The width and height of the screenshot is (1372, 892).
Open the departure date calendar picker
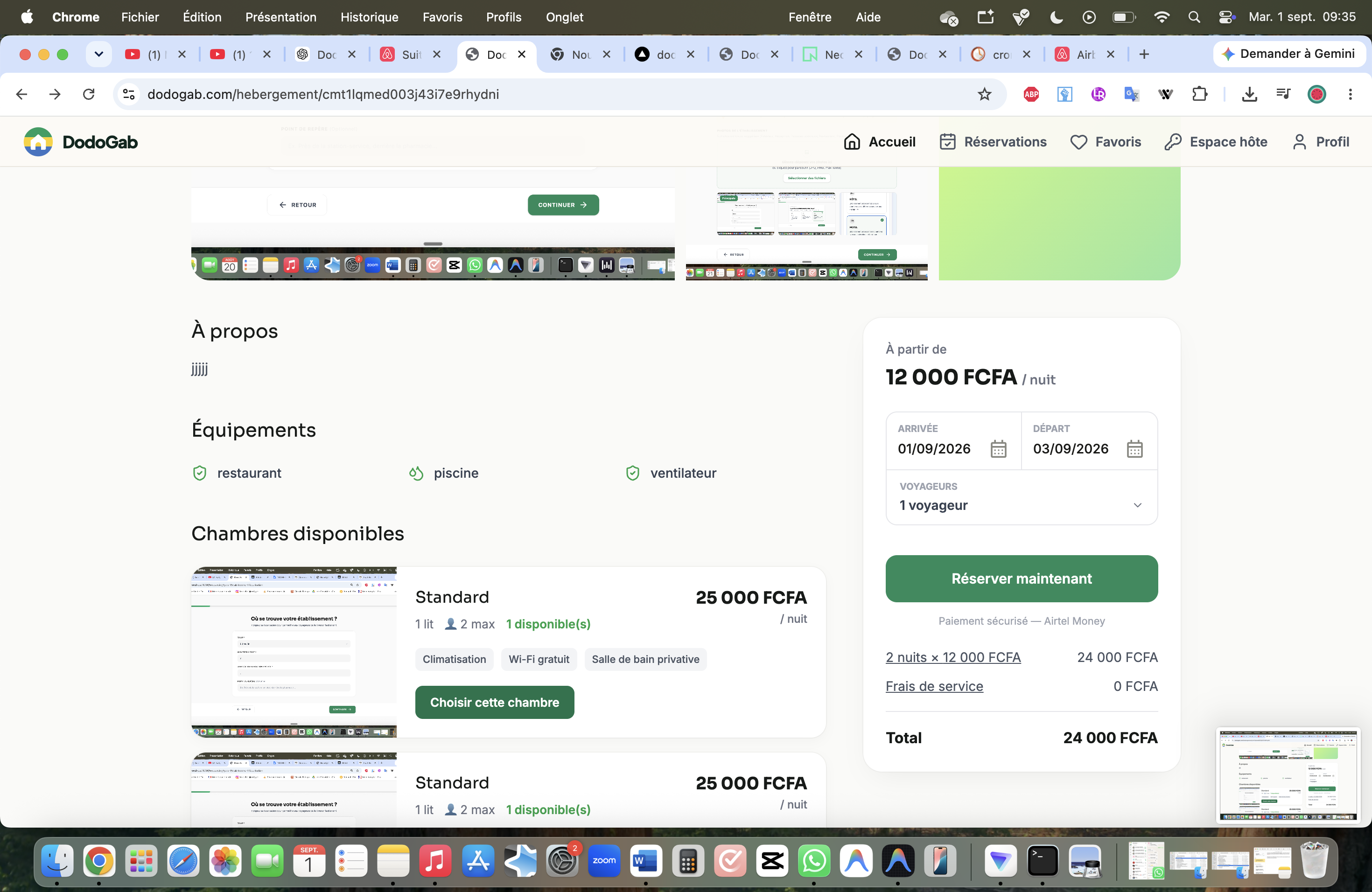(1134, 449)
